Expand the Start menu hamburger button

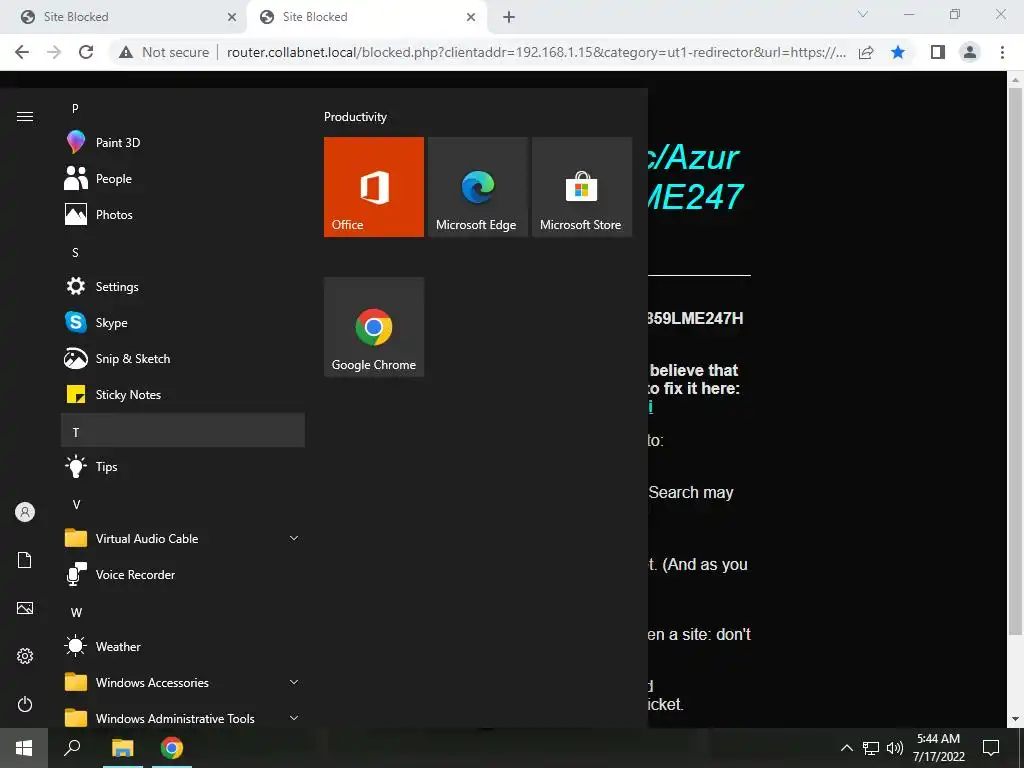coord(25,116)
